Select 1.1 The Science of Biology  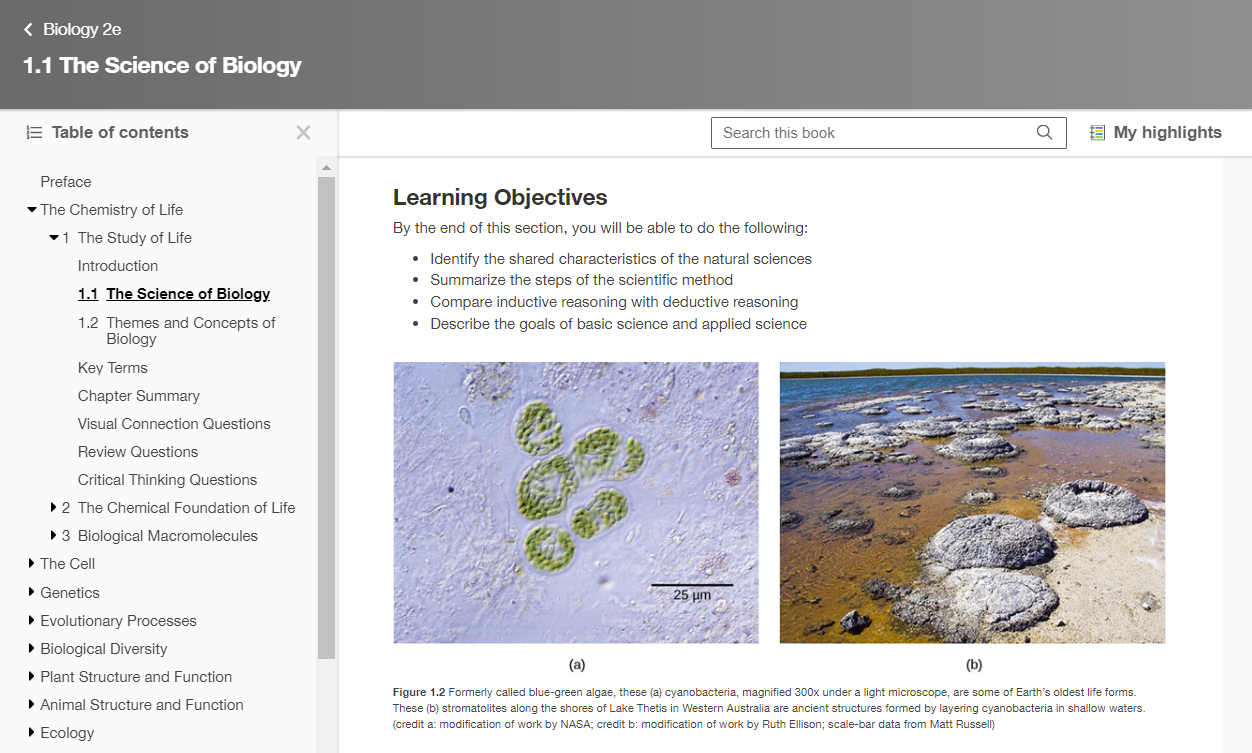174,294
